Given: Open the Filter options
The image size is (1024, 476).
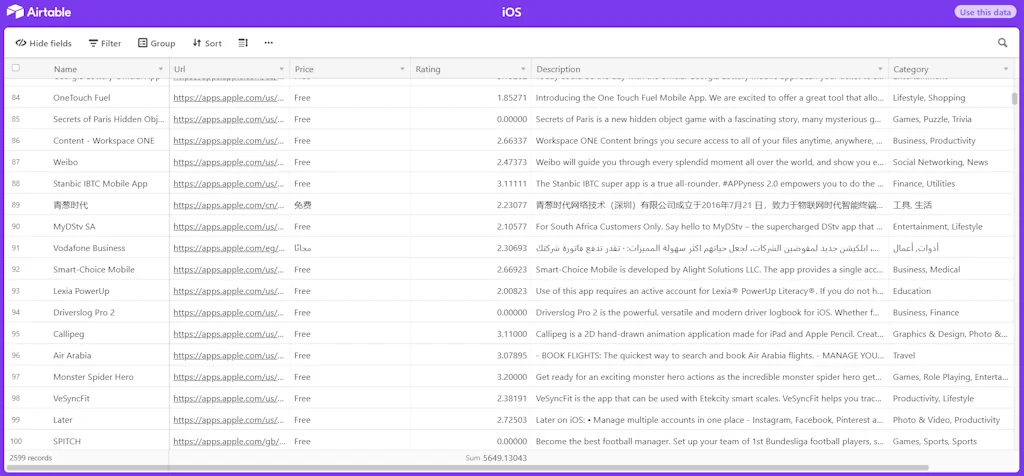Looking at the screenshot, I should pyautogui.click(x=104, y=43).
